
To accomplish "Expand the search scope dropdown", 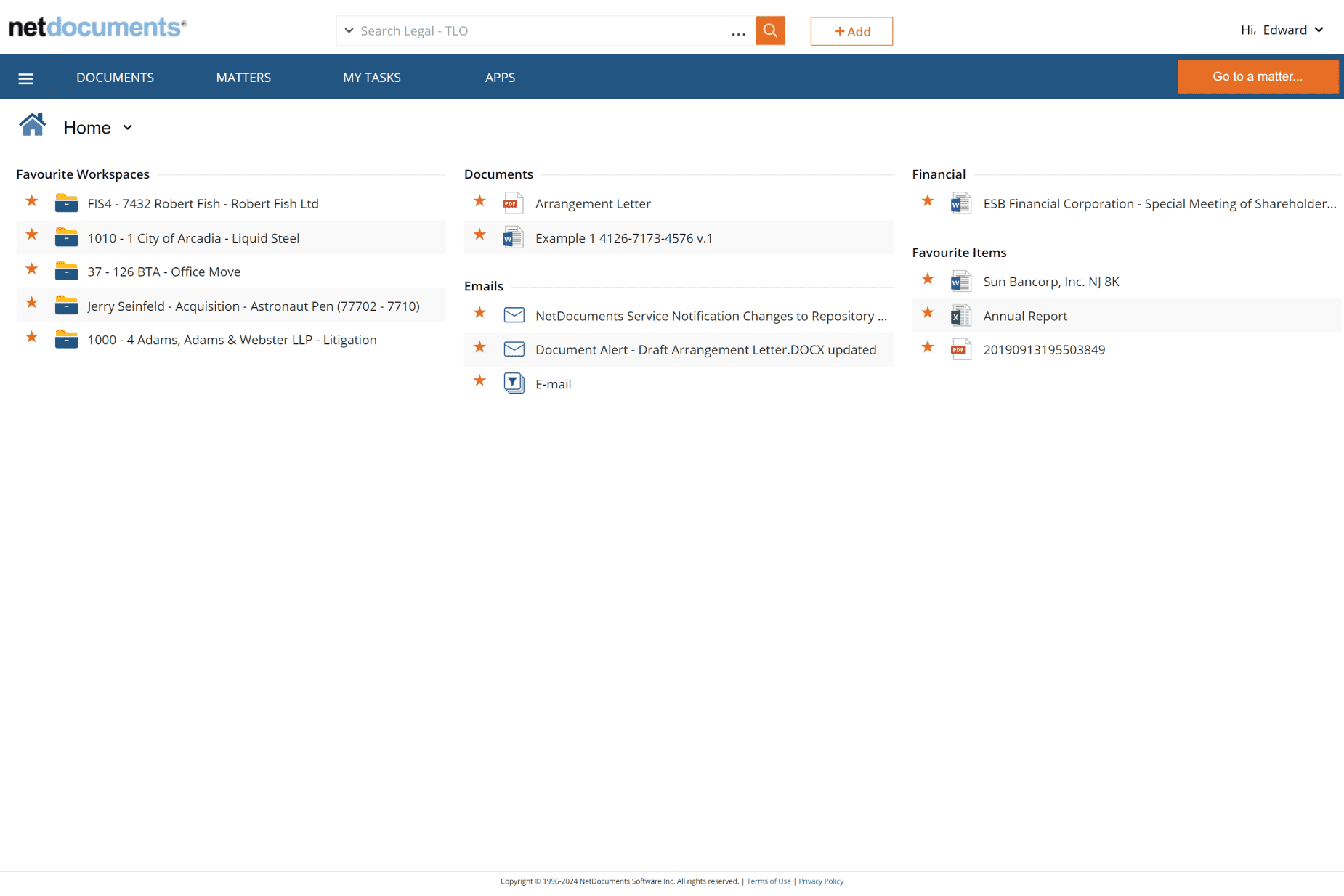I will tap(349, 30).
